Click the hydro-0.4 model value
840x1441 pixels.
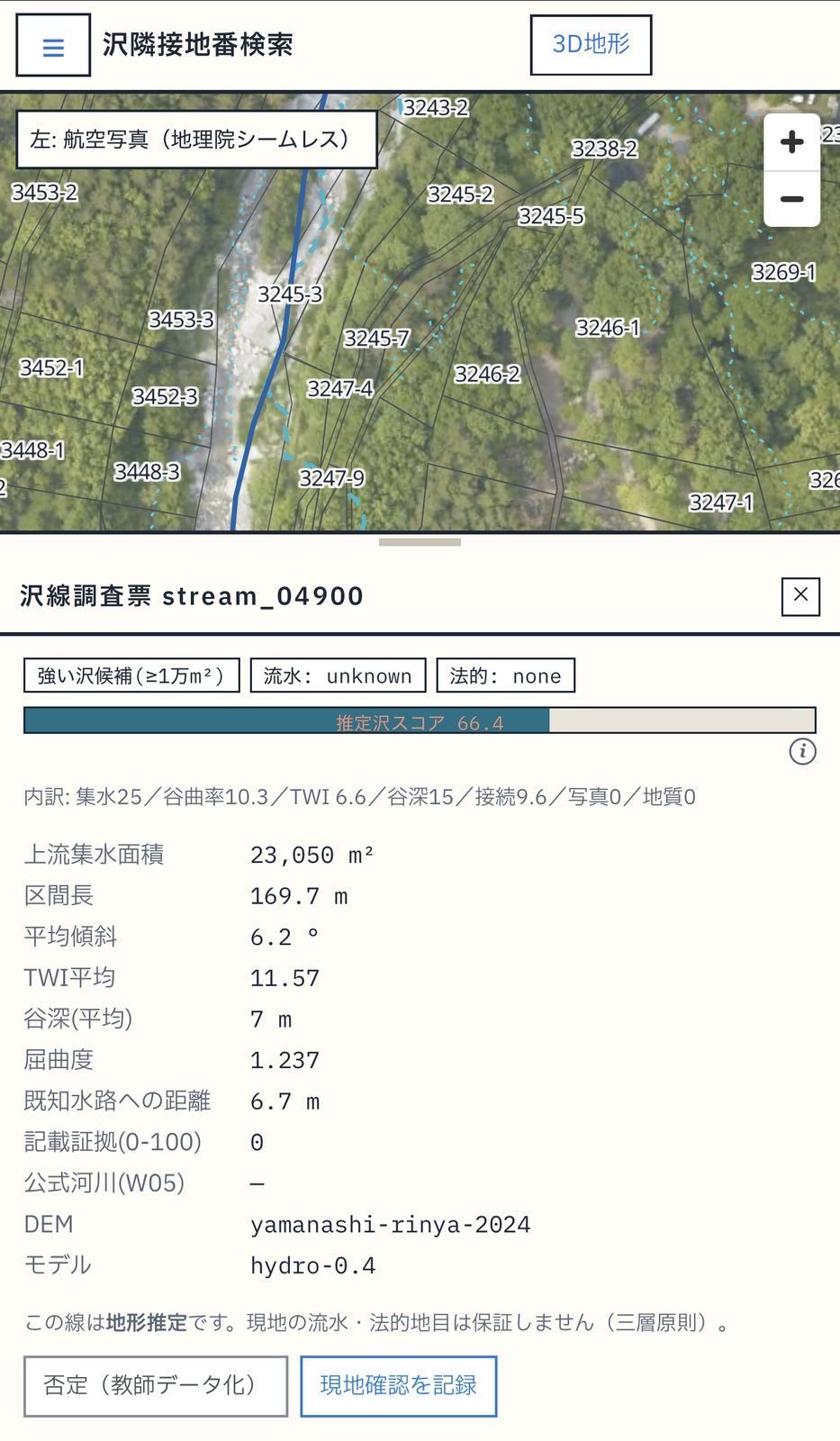(x=312, y=1265)
